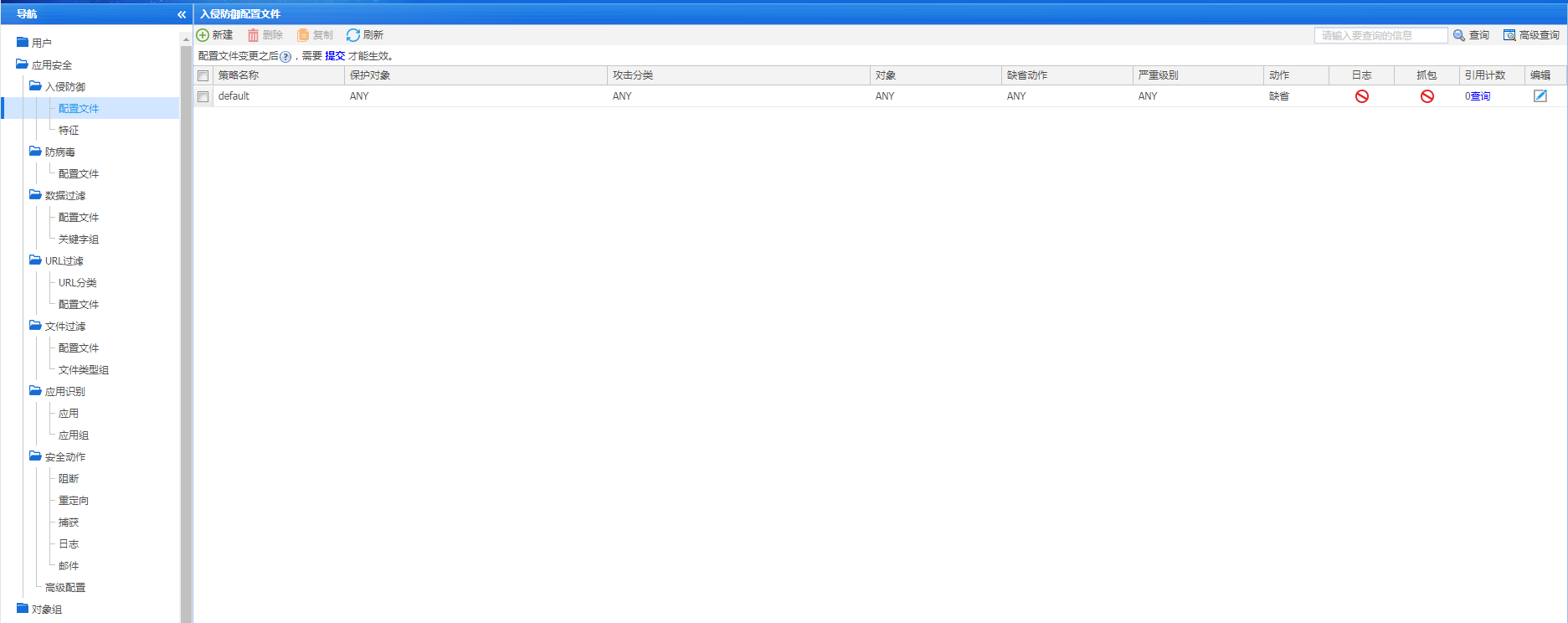Click the 严重级别 column header
This screenshot has height=623, width=1568.
point(1198,75)
